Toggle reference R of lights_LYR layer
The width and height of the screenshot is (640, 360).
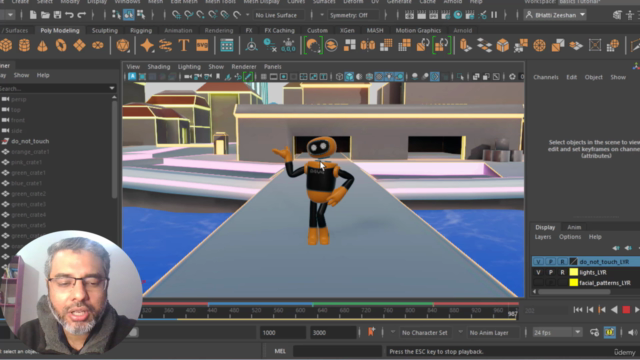point(562,272)
